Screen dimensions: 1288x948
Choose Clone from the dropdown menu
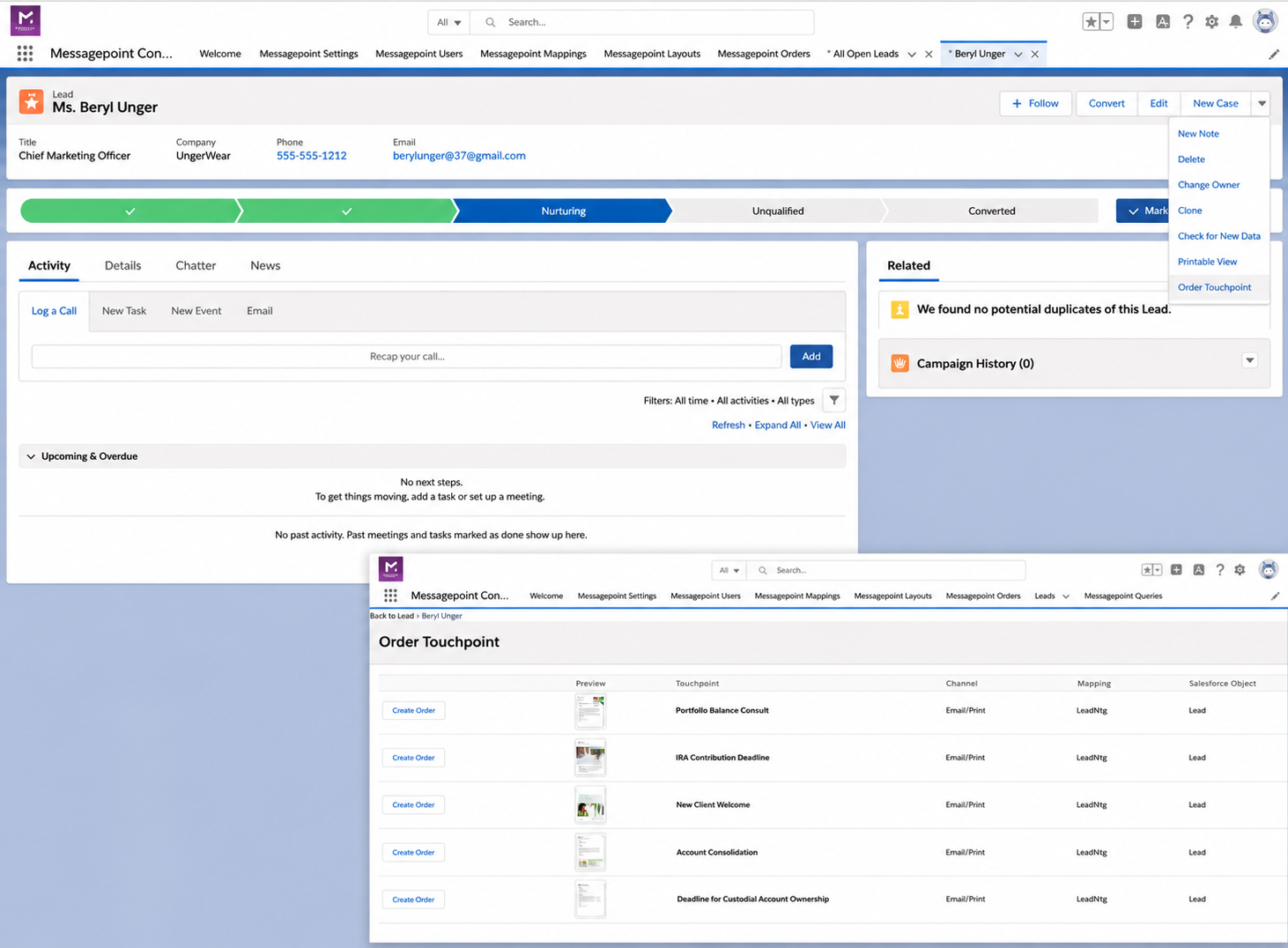(x=1189, y=211)
